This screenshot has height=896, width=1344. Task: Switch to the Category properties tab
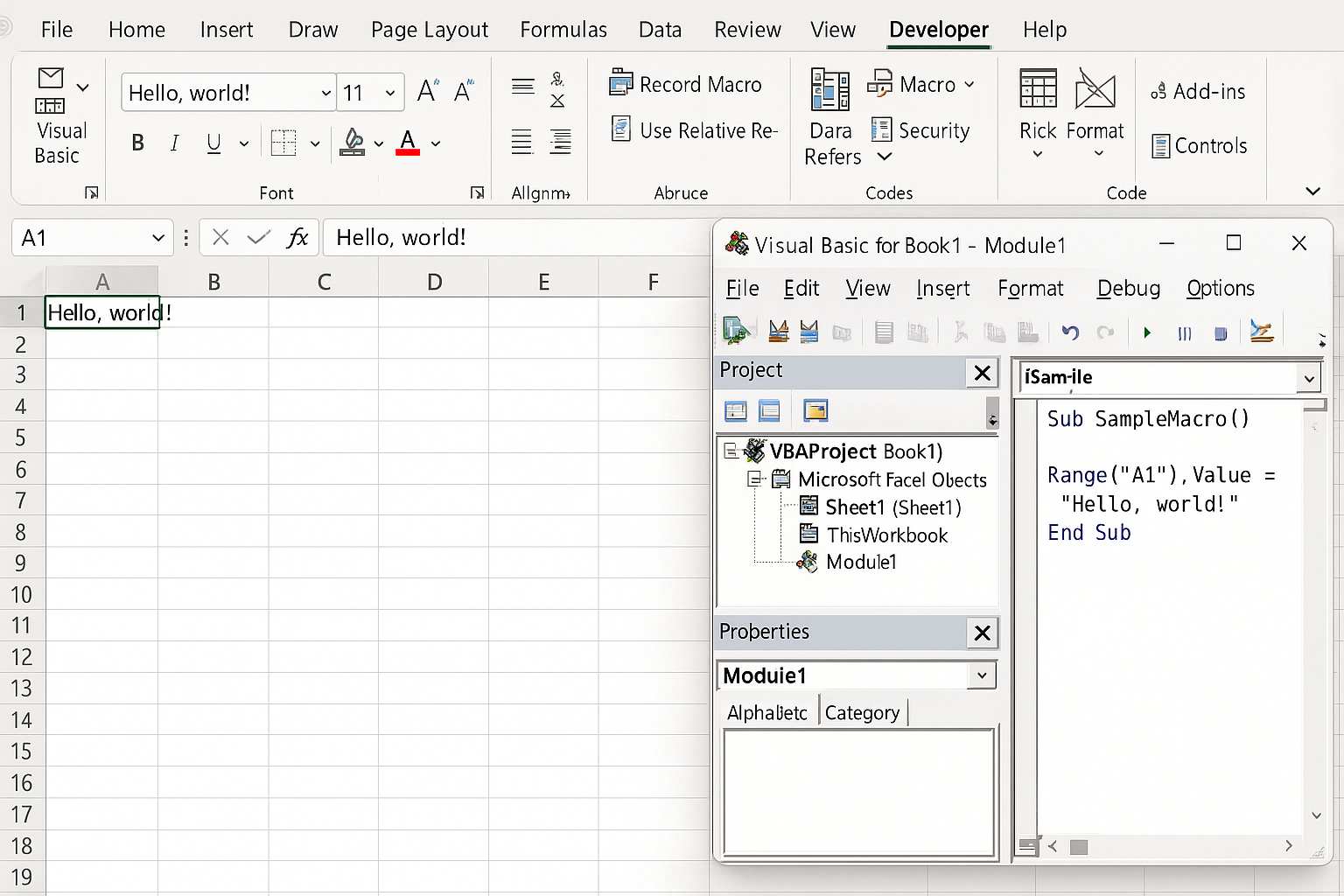pyautogui.click(x=862, y=713)
